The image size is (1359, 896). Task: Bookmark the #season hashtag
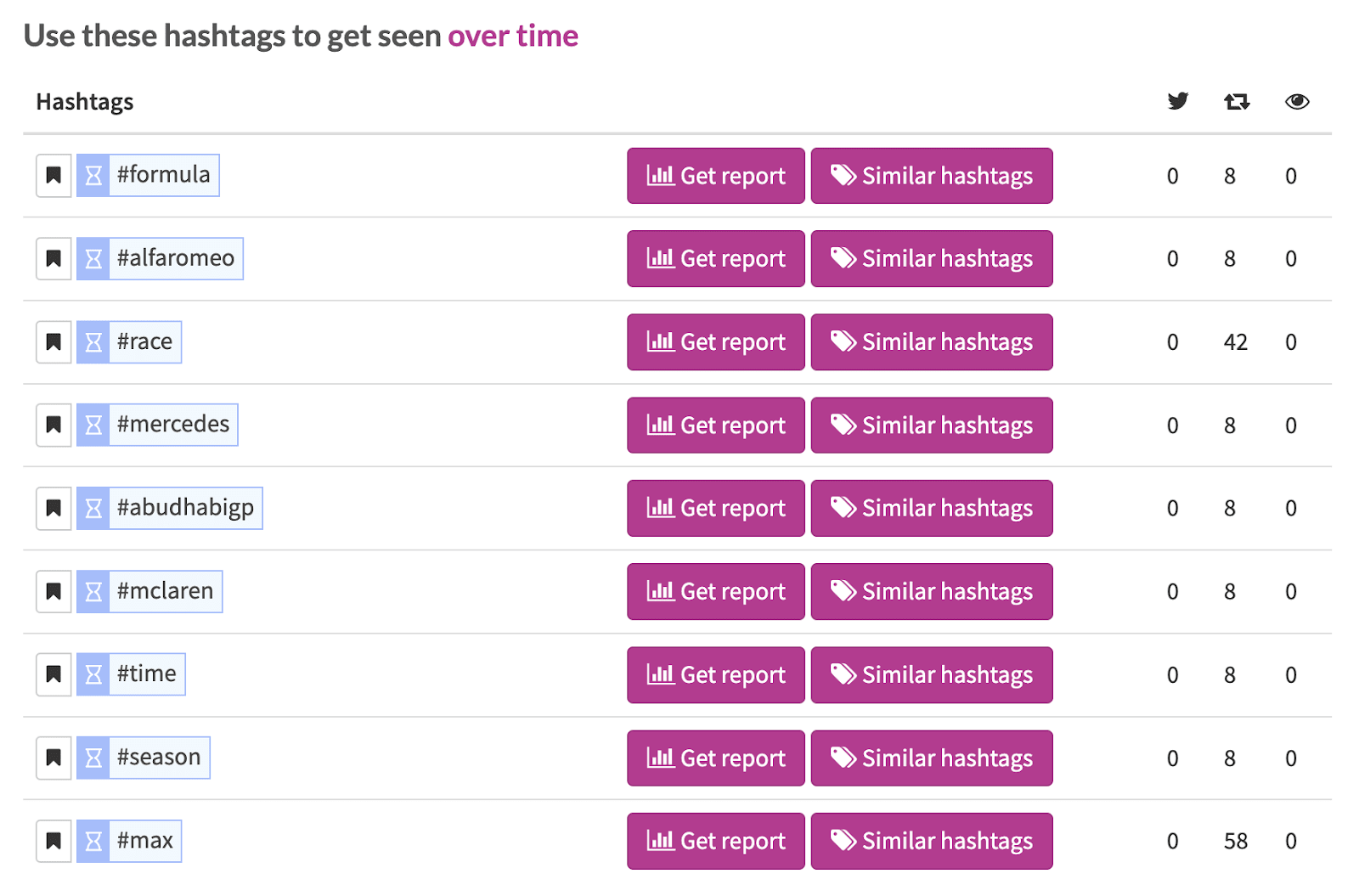tap(53, 757)
